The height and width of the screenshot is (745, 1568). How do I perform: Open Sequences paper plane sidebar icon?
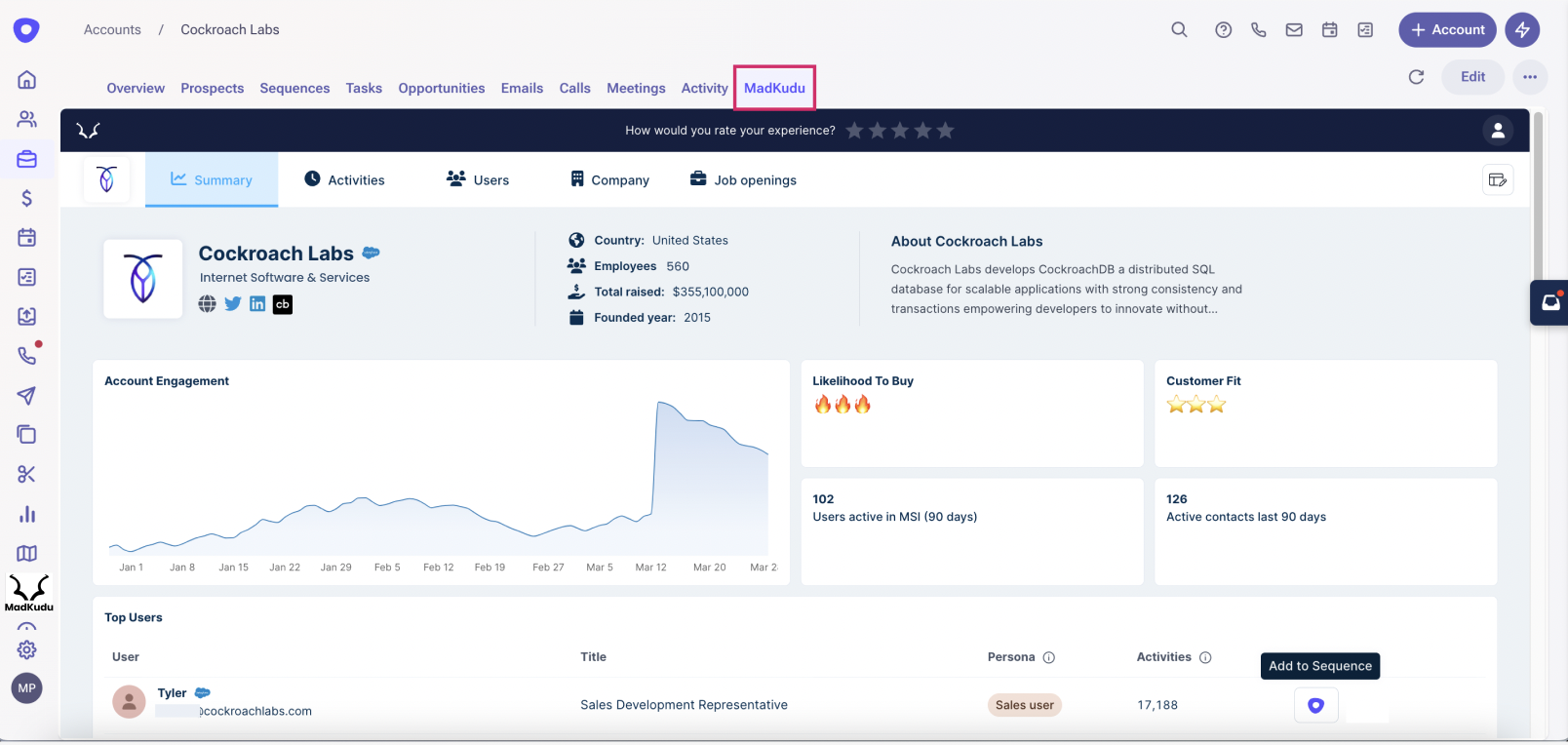[27, 395]
